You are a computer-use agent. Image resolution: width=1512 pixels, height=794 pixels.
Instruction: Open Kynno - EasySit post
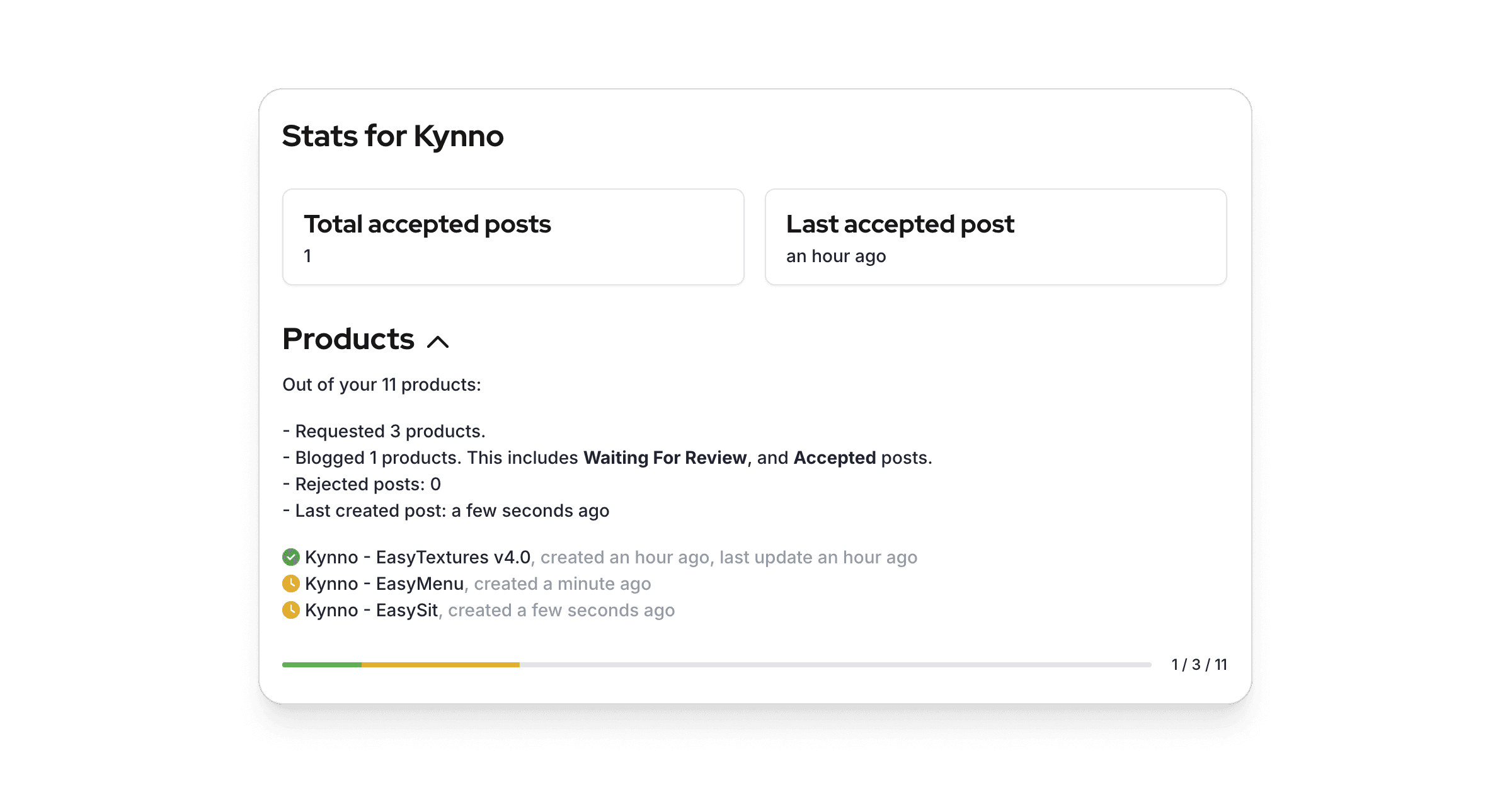[371, 610]
